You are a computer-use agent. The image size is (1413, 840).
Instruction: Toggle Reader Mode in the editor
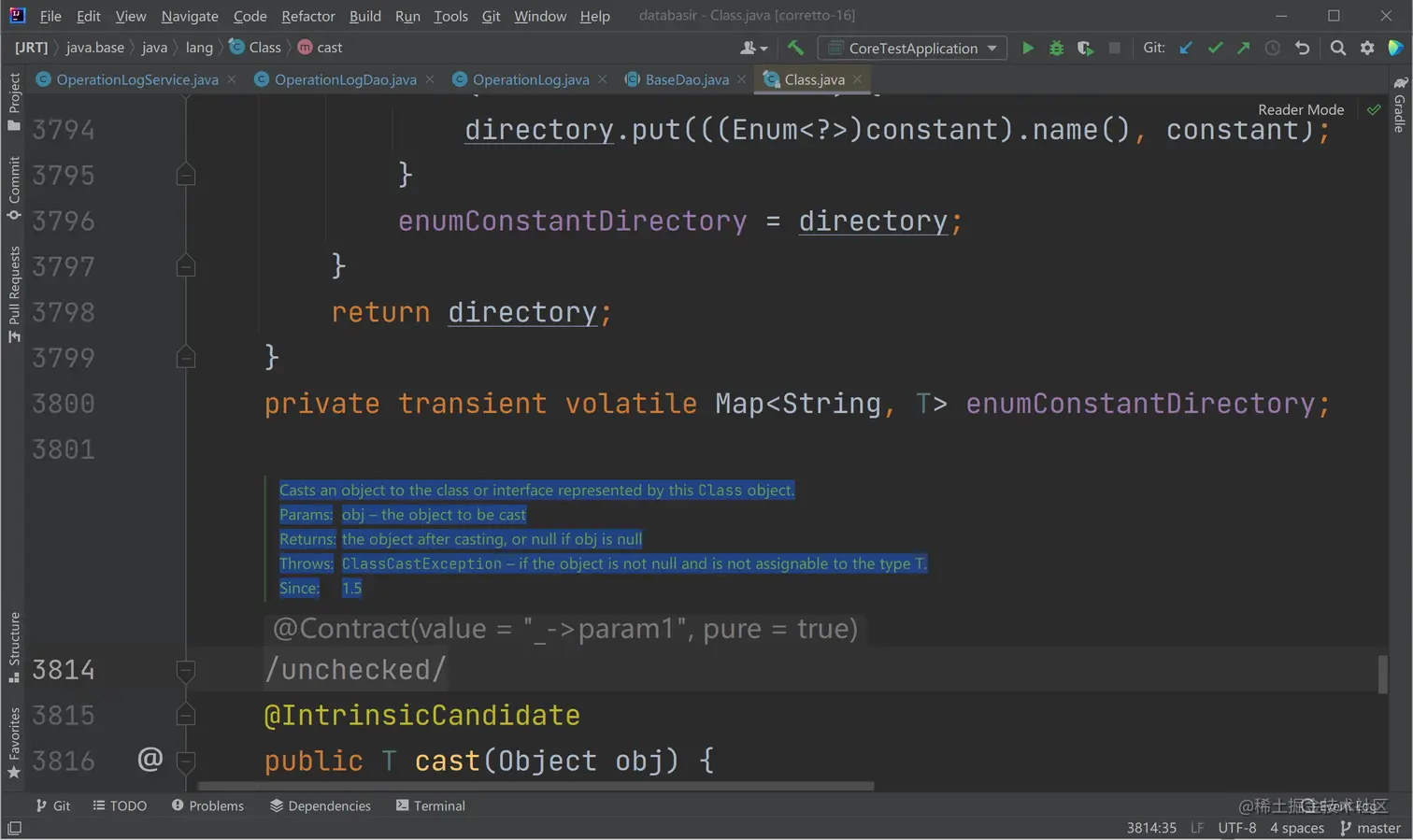[x=1301, y=109]
